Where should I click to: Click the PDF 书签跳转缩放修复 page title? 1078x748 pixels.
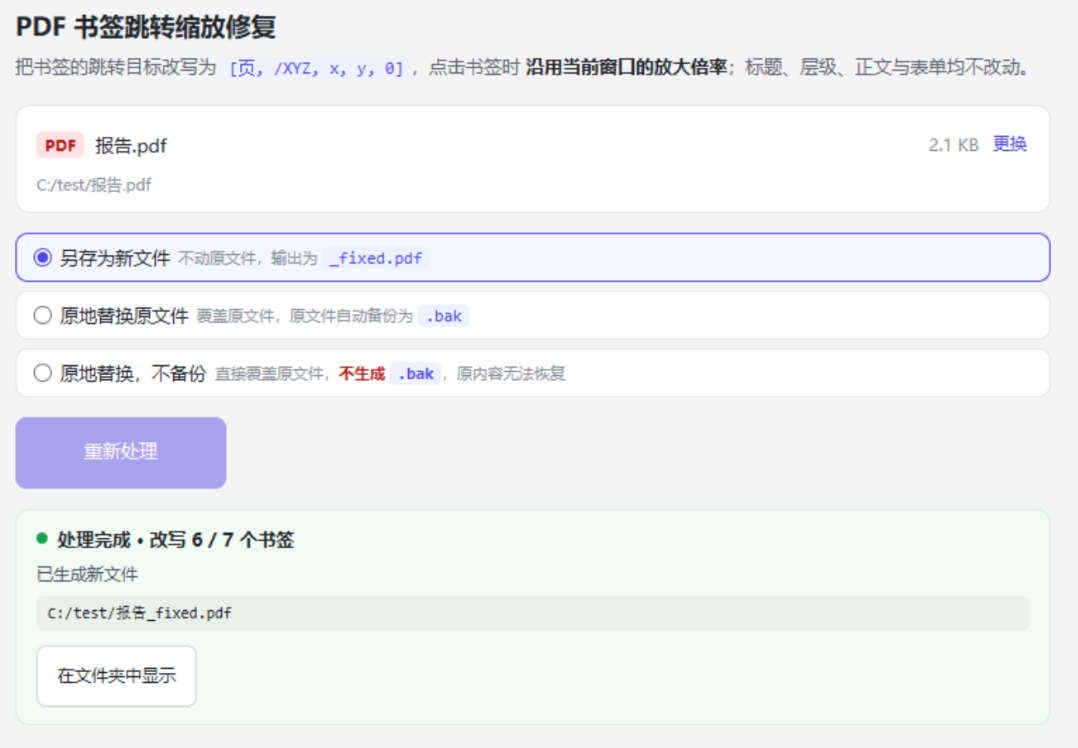pos(146,28)
